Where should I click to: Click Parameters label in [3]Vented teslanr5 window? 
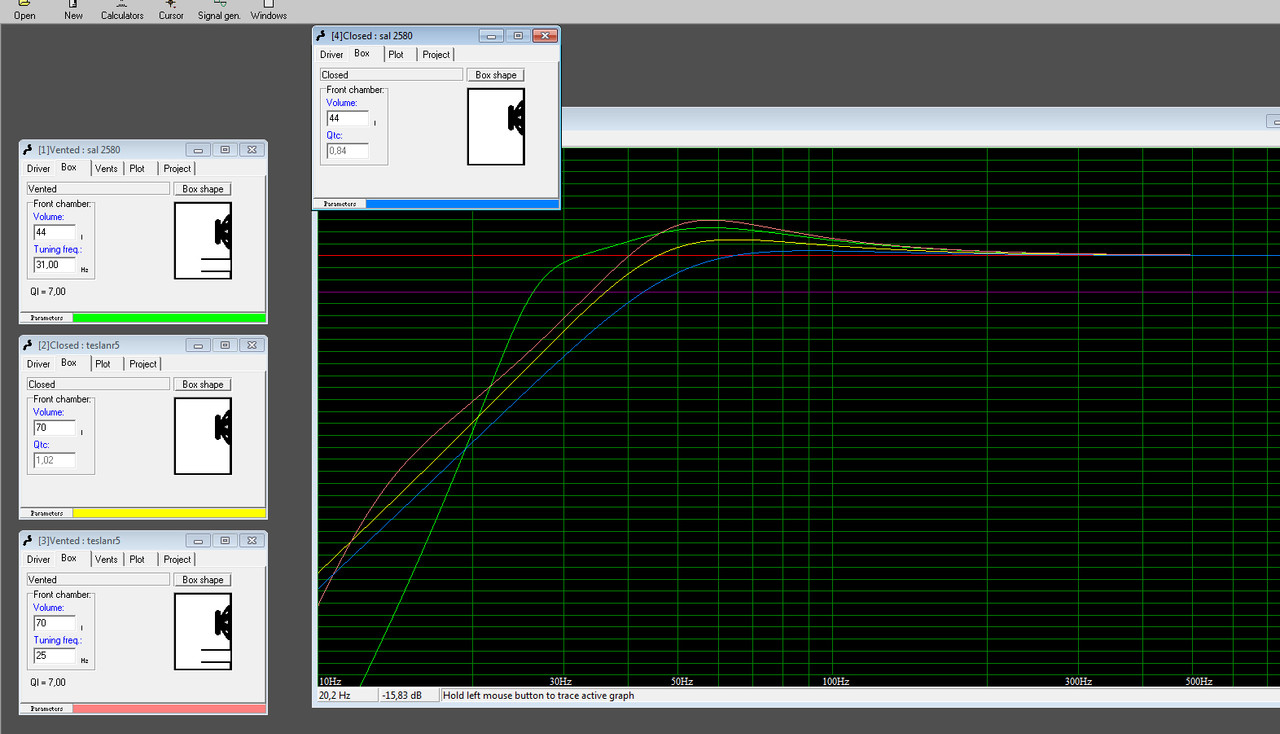(x=46, y=709)
